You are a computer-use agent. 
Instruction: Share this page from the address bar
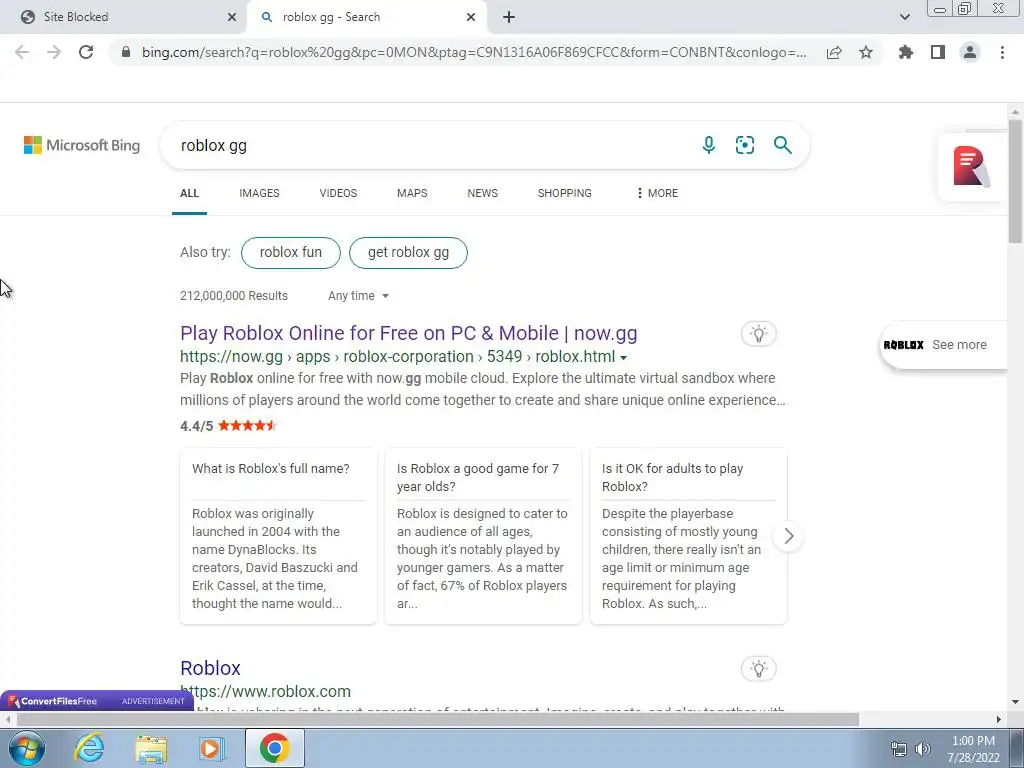[x=834, y=52]
